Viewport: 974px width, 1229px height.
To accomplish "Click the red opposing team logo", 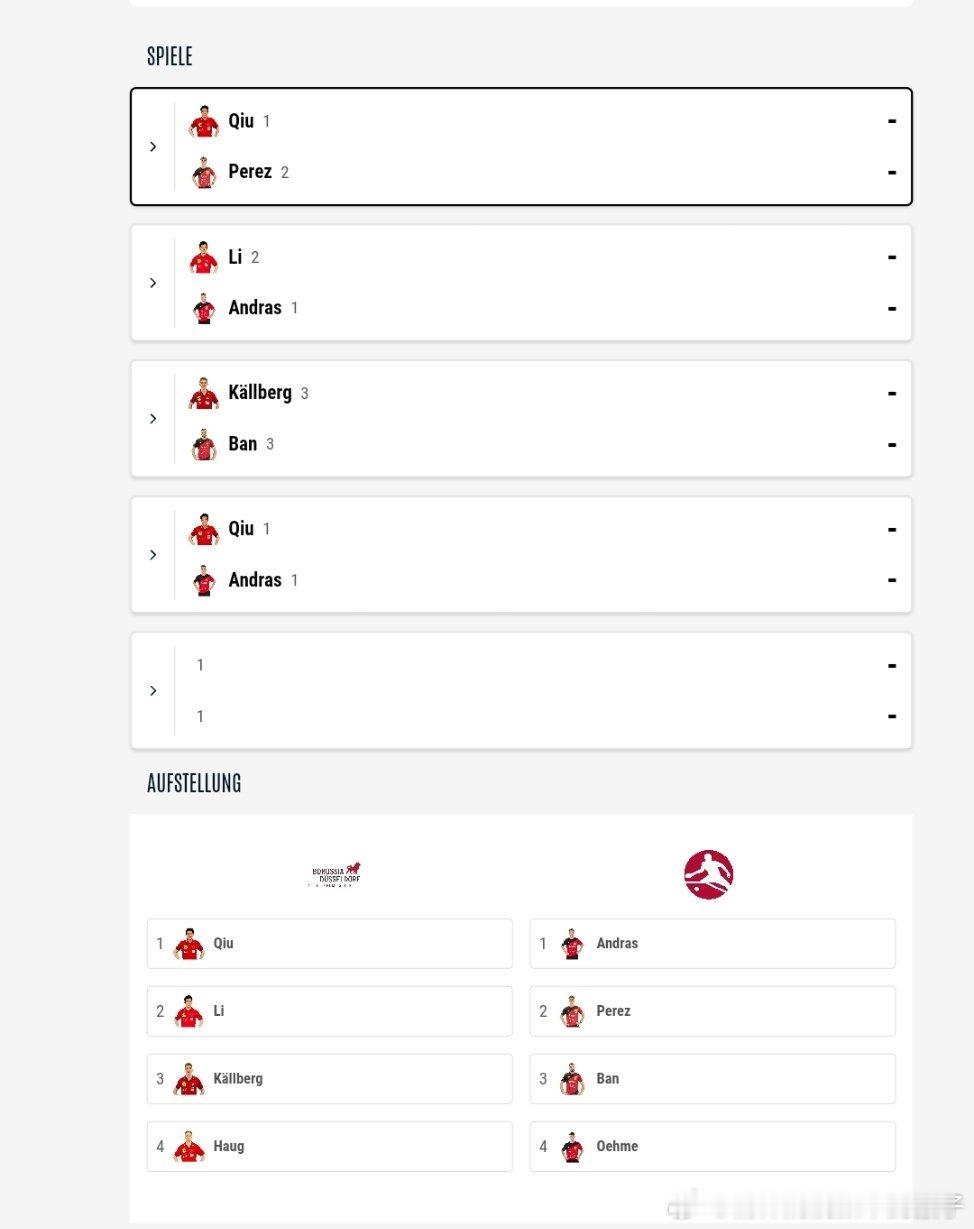I will tap(708, 875).
